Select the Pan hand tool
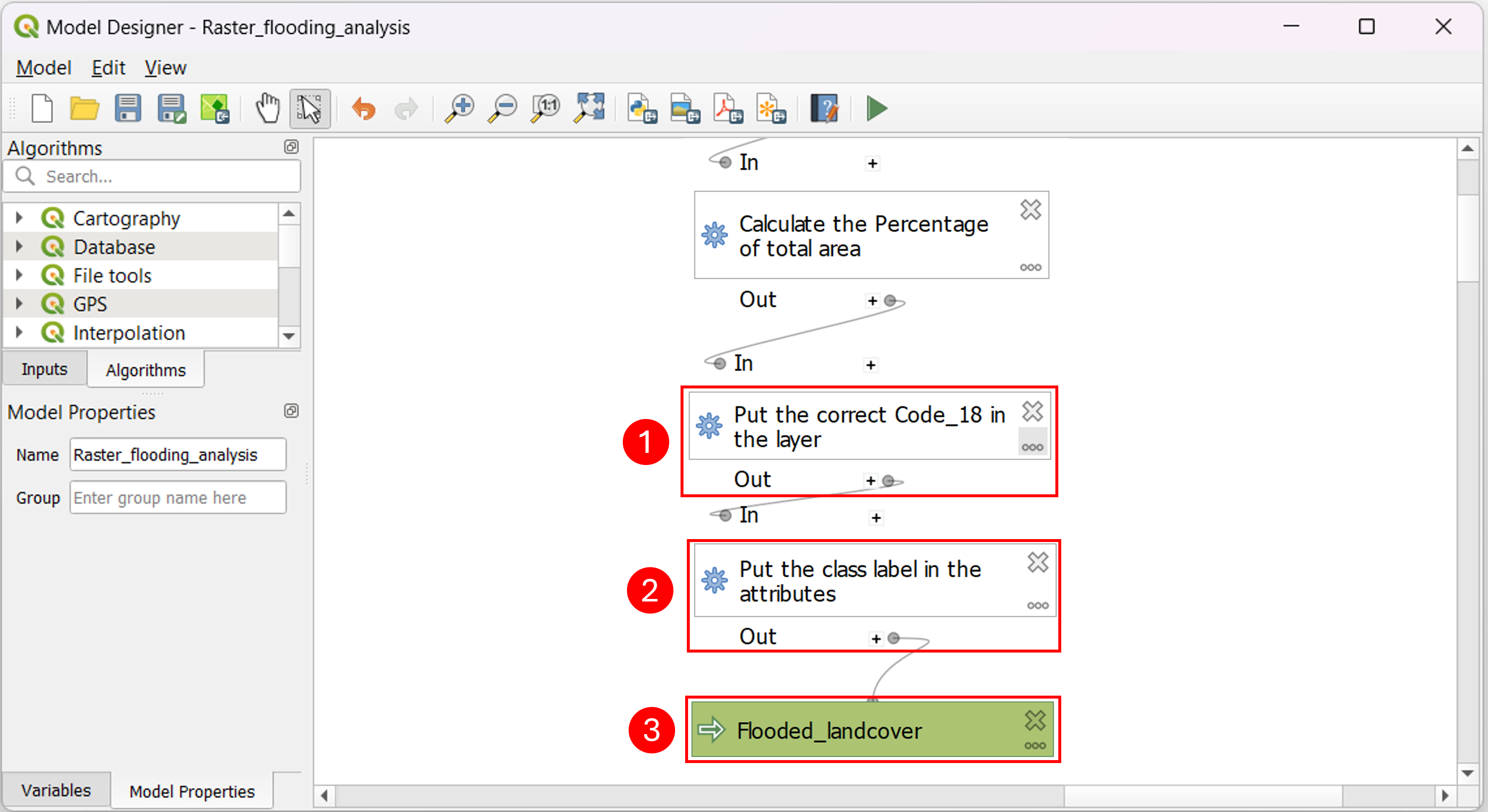Viewport: 1488px width, 812px height. 268,108
